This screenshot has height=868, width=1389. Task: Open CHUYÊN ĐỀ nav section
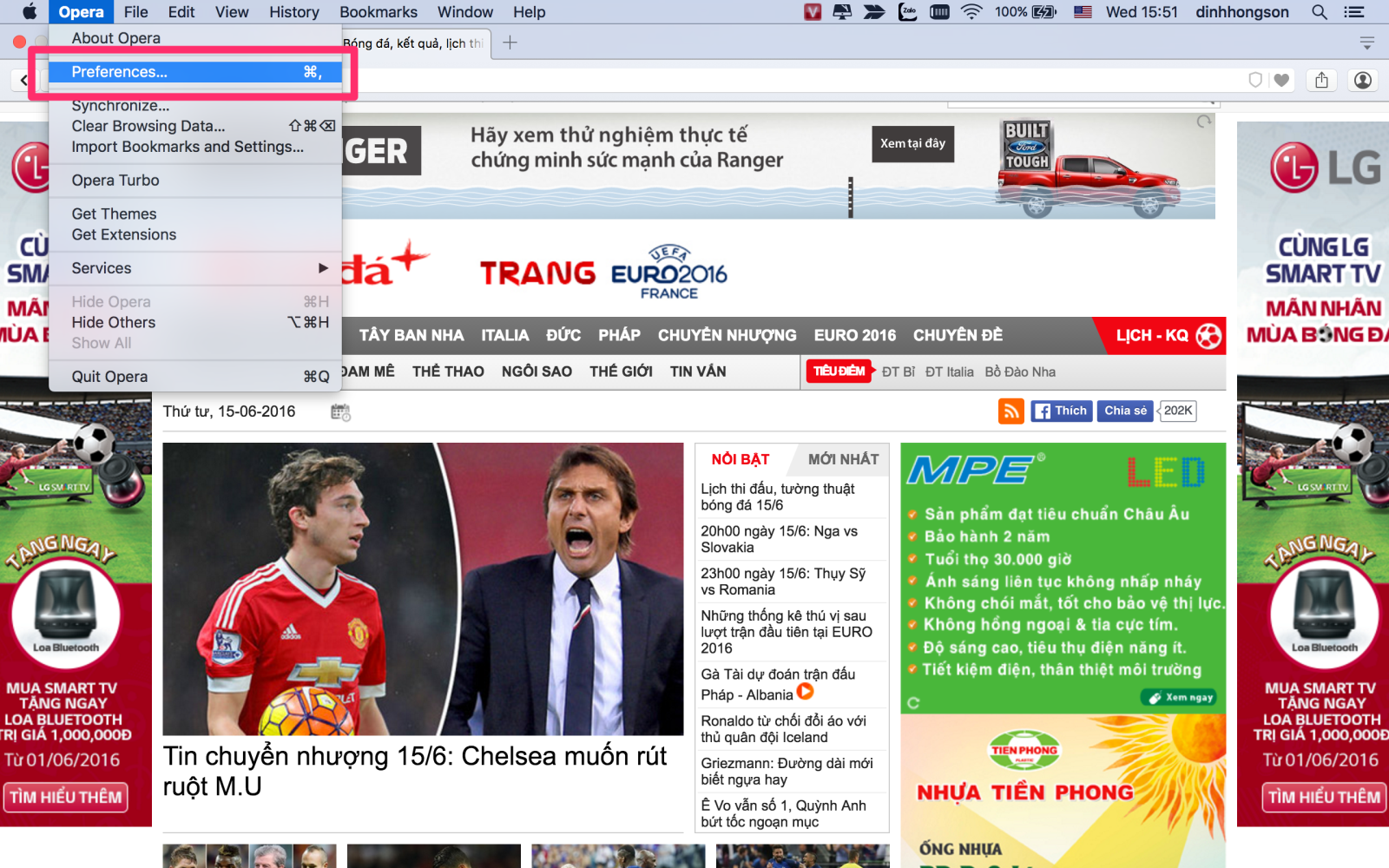[958, 335]
